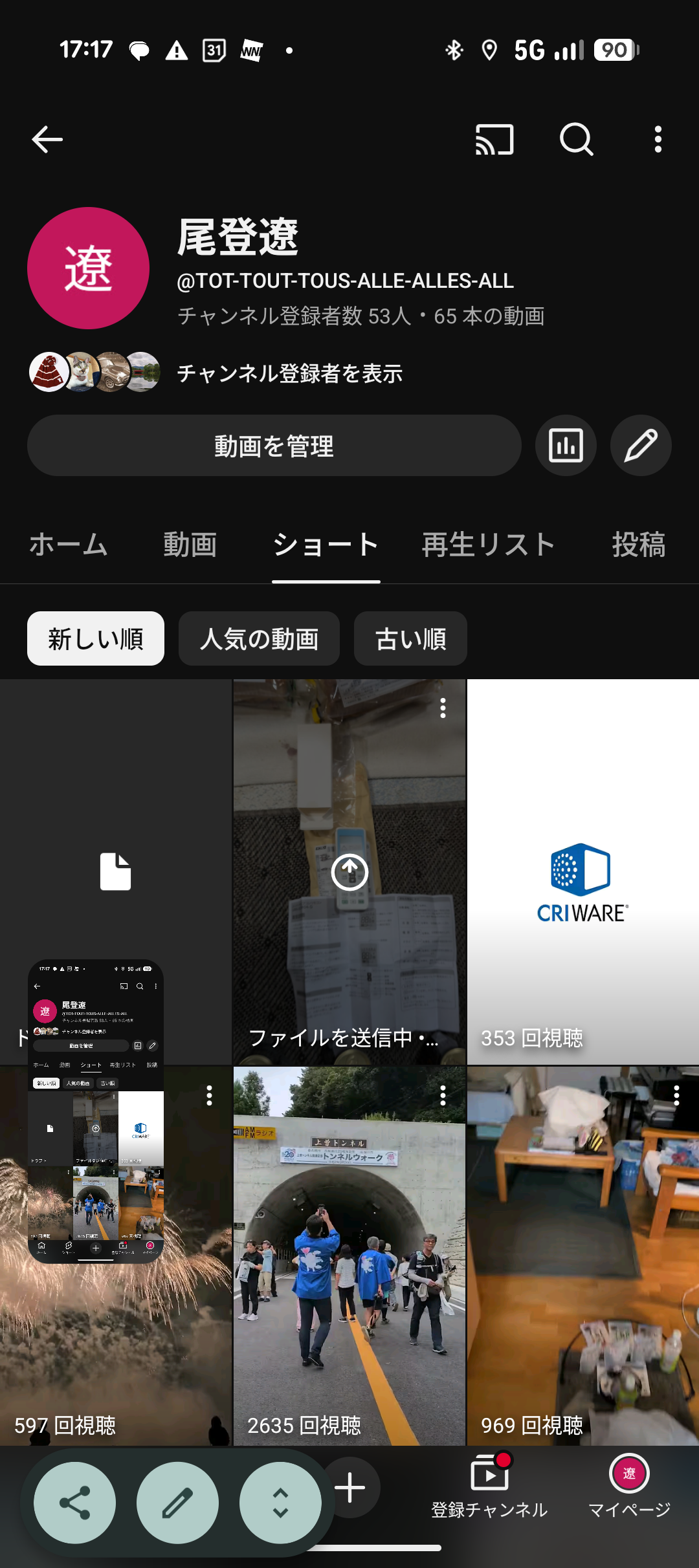Switch to the 動画 tab
The width and height of the screenshot is (699, 1568).
pyautogui.click(x=190, y=545)
